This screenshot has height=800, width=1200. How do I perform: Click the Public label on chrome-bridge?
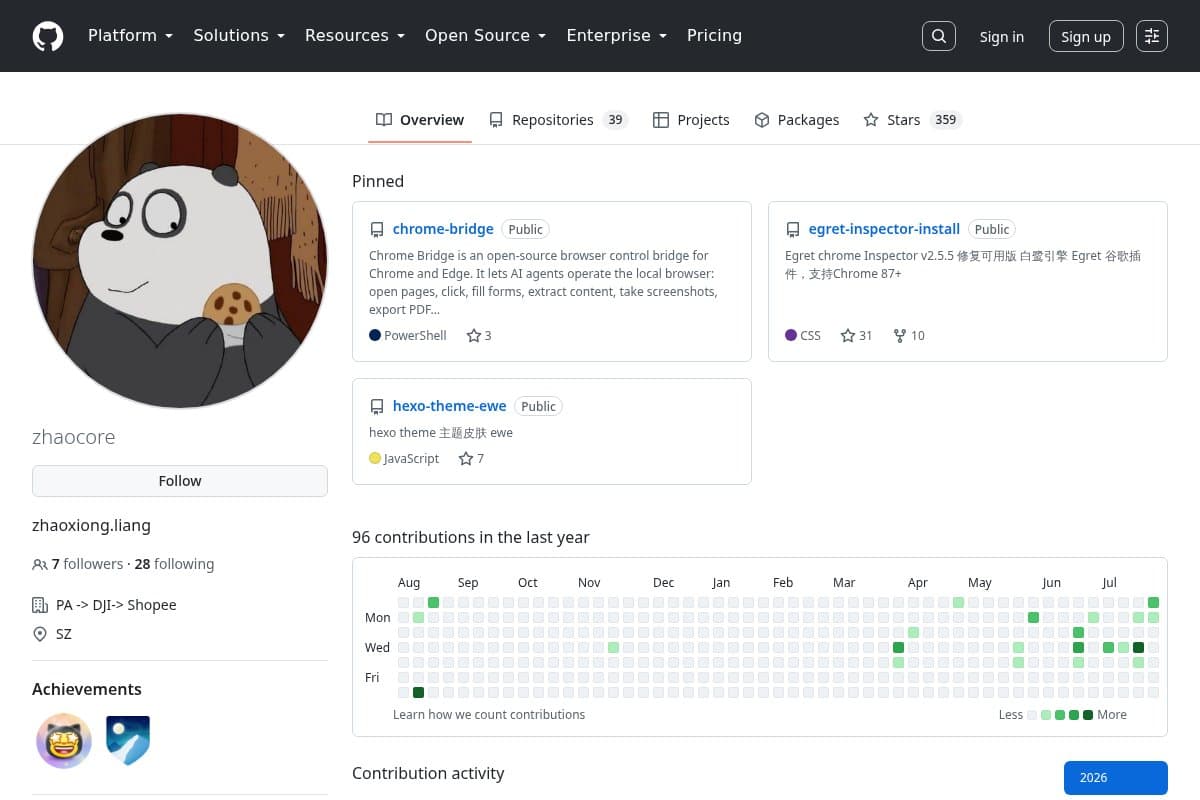[526, 230]
